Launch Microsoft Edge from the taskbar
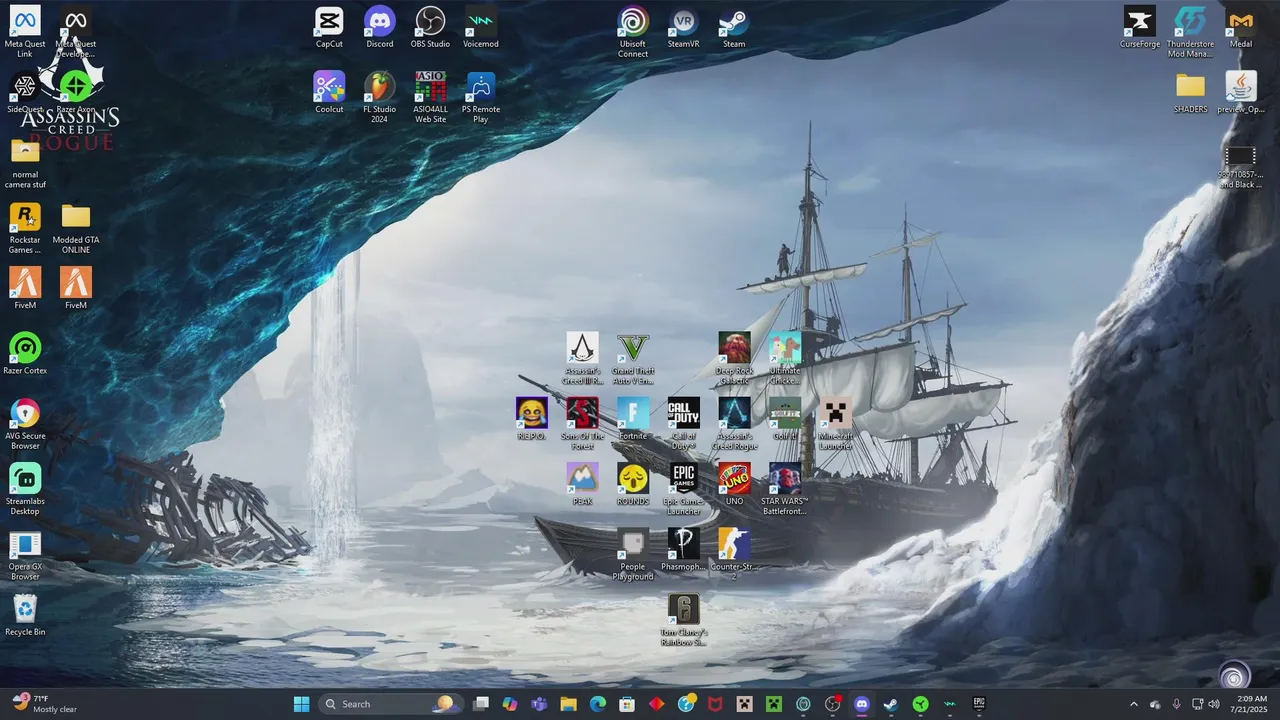 click(x=597, y=704)
